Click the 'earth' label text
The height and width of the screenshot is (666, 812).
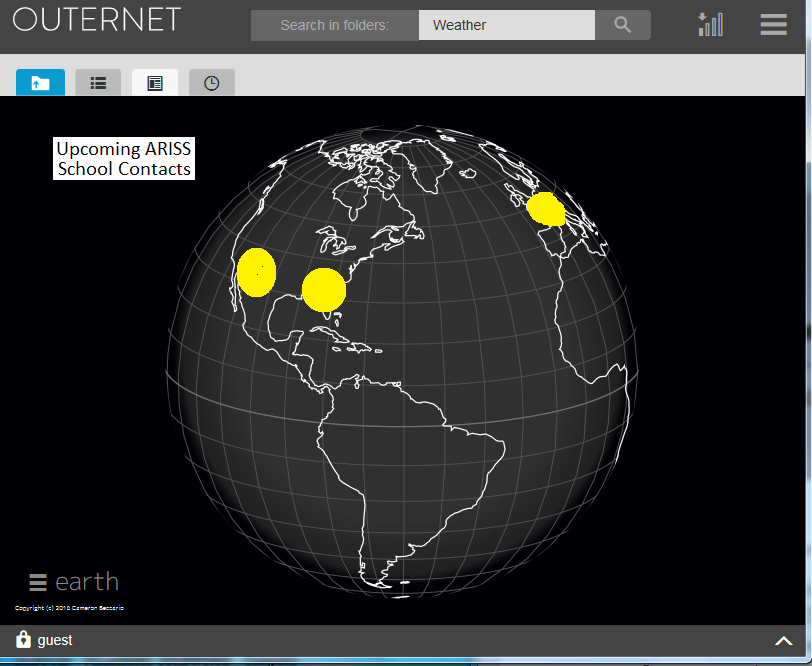tap(87, 582)
